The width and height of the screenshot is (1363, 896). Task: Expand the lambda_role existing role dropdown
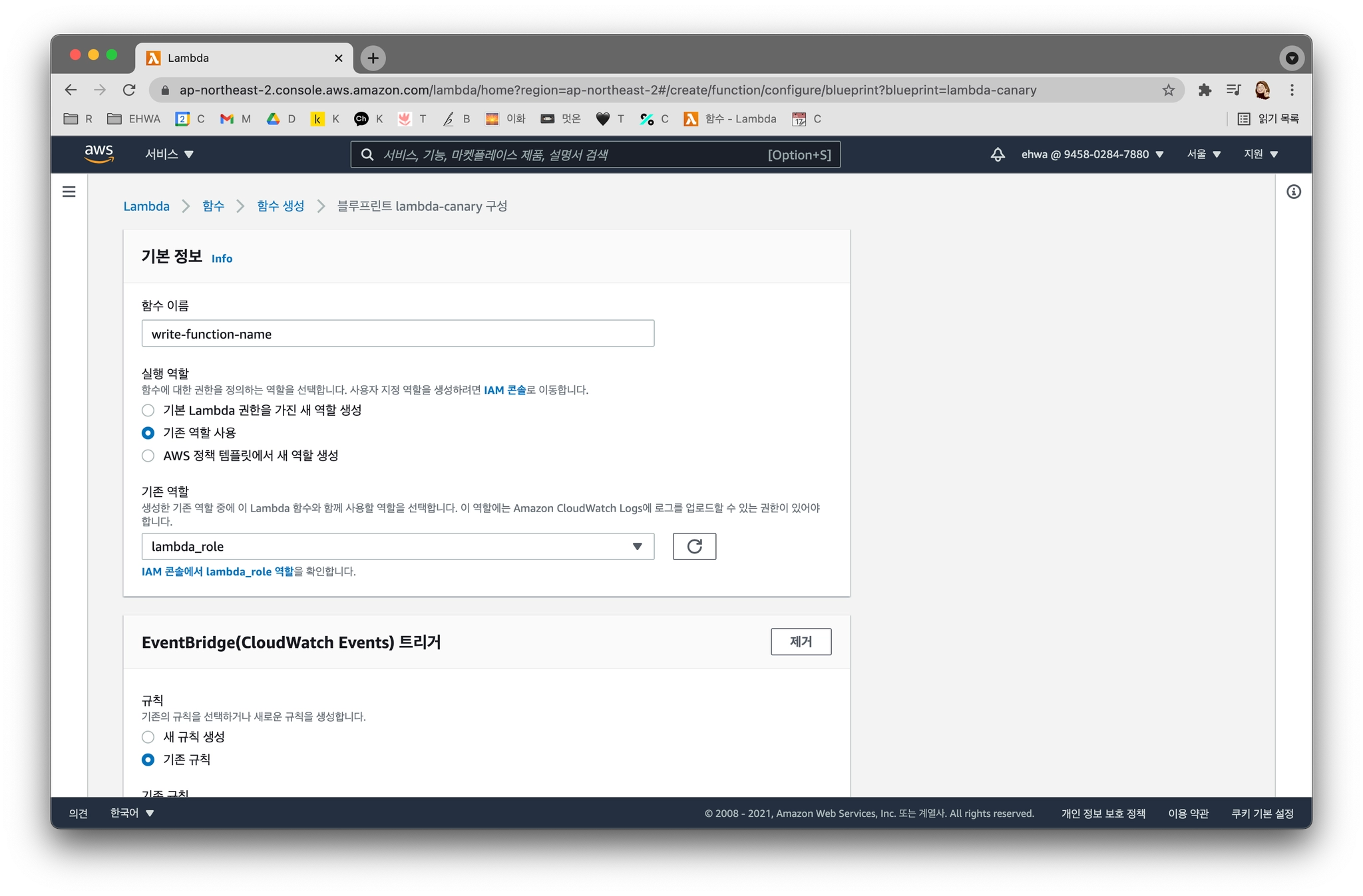pos(397,546)
